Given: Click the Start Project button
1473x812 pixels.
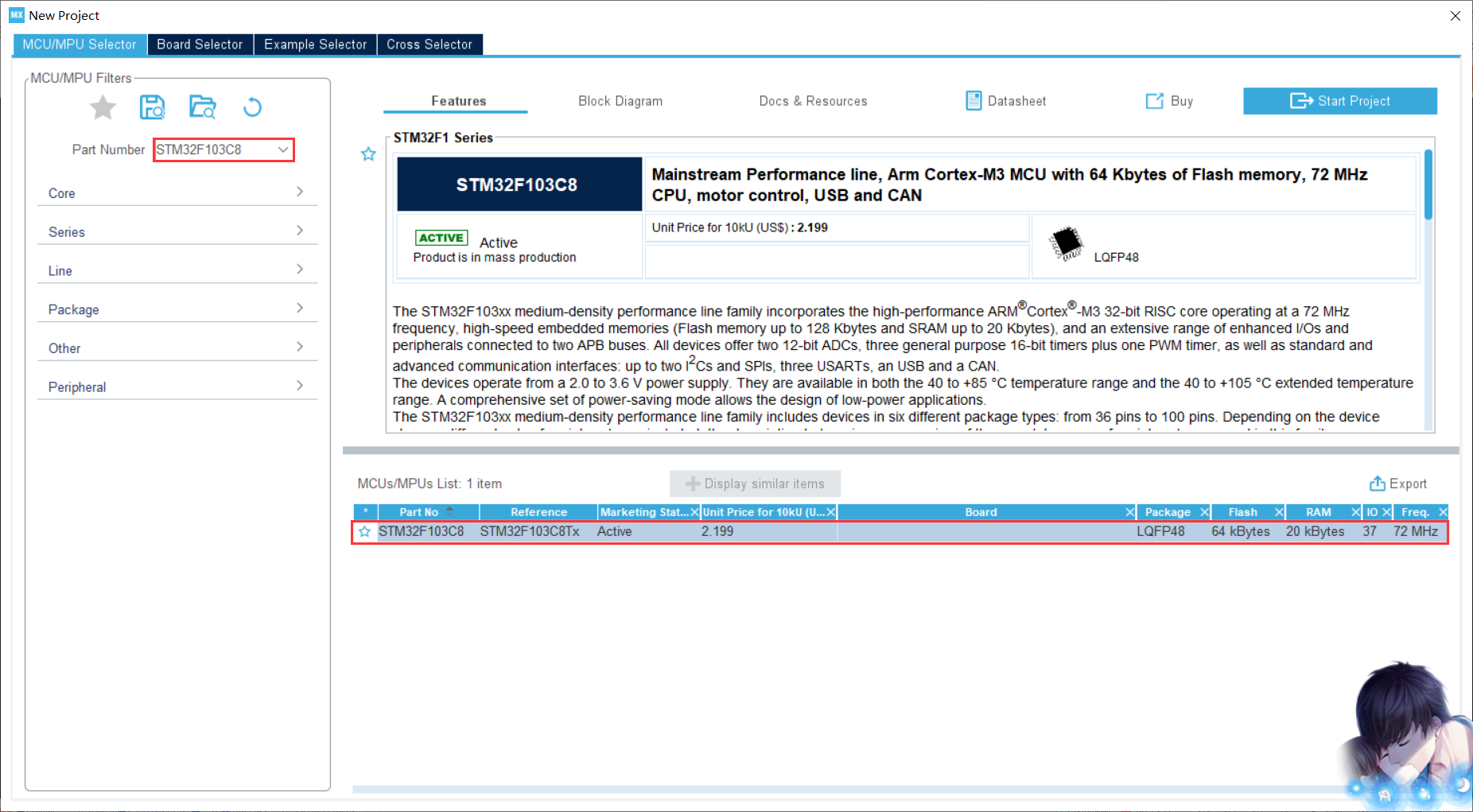Looking at the screenshot, I should coord(1340,101).
